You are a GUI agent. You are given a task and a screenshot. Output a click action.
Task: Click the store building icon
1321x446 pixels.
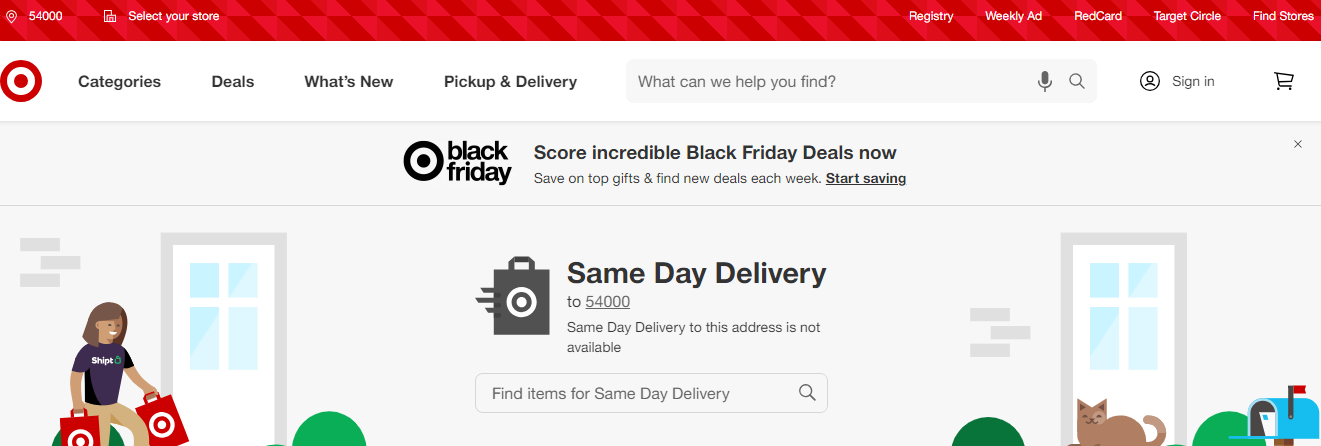pos(110,16)
